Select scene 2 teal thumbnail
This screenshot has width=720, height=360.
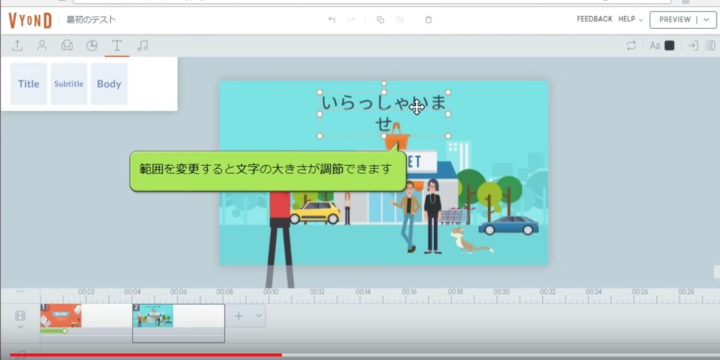point(153,315)
